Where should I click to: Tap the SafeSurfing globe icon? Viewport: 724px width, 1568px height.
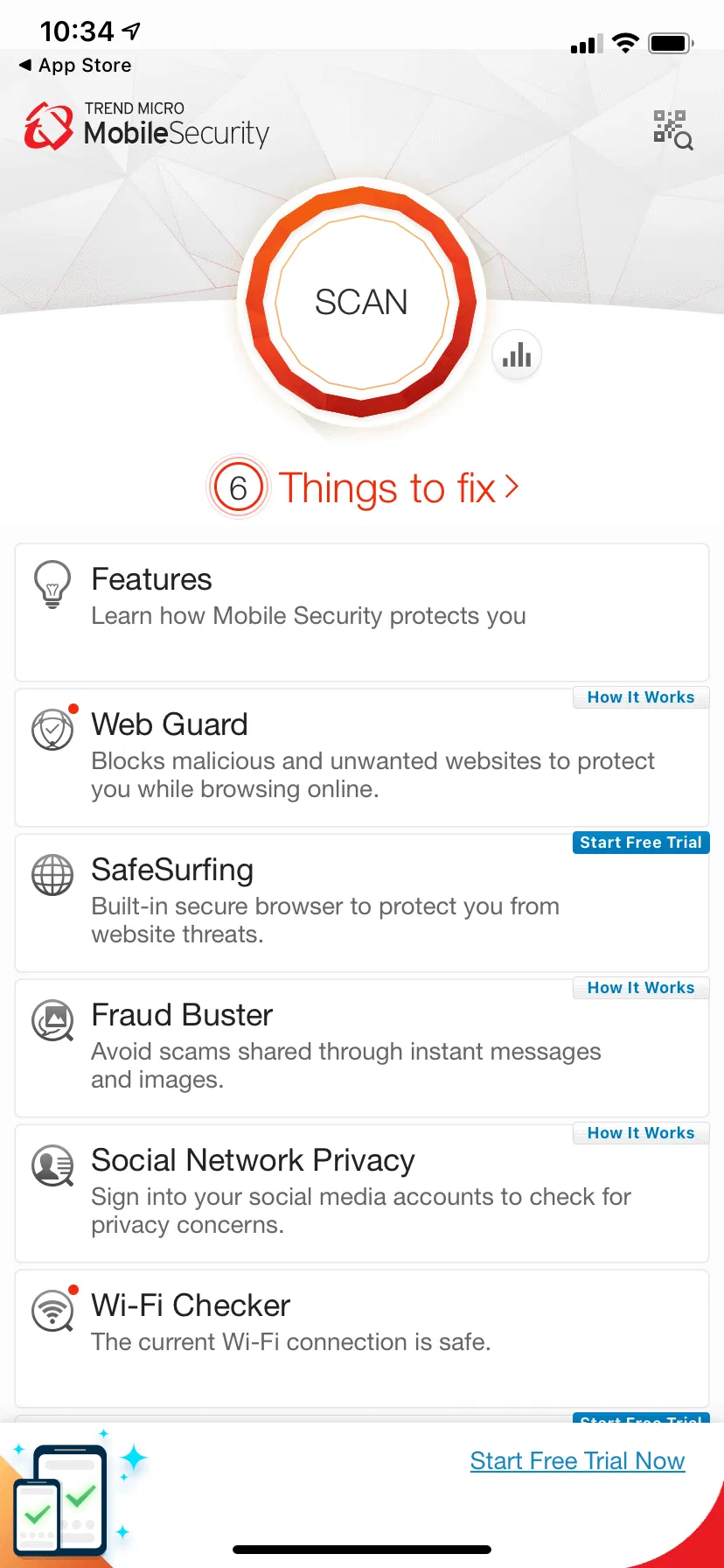point(52,874)
